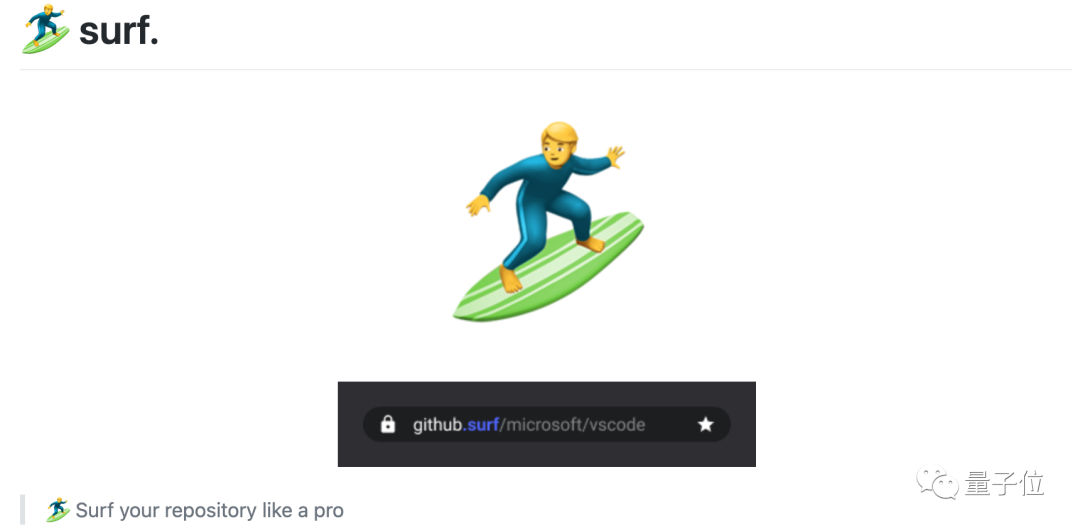The height and width of the screenshot is (531, 1080).
Task: Click the 'Surf your repository like a pro' text
Action: pyautogui.click(x=209, y=510)
